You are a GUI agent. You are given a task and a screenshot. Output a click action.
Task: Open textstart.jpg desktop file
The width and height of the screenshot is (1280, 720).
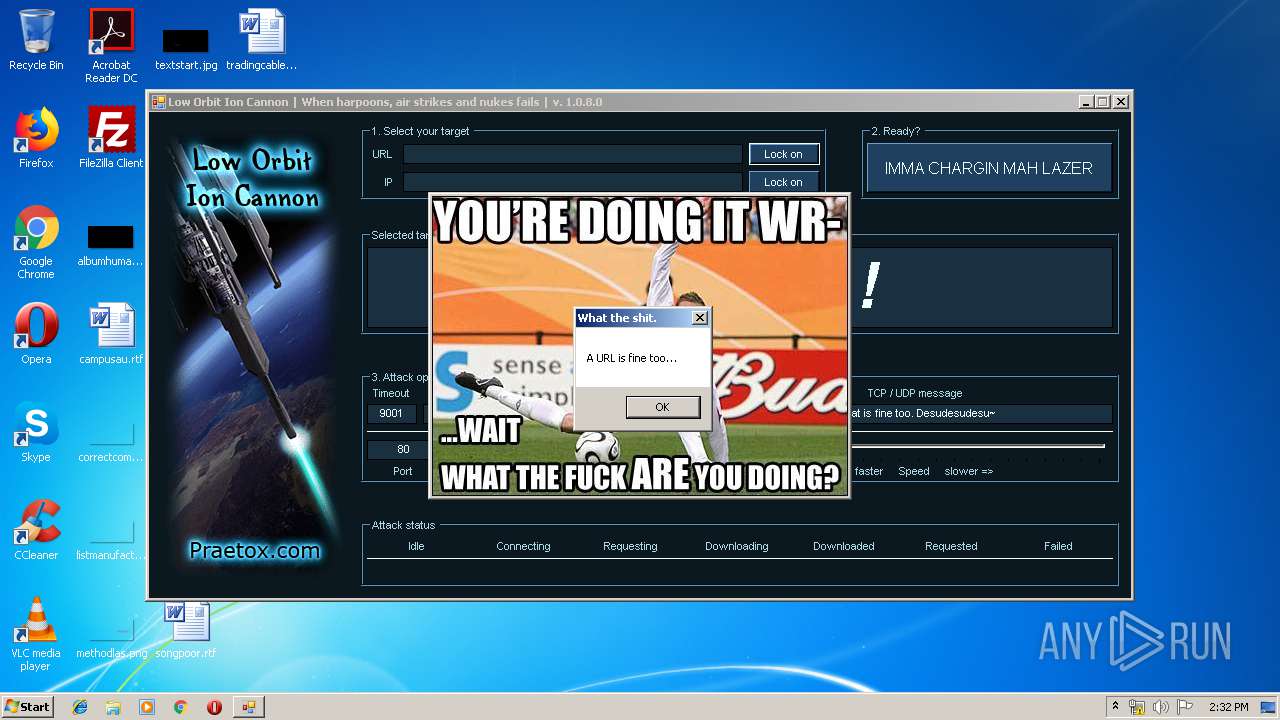[186, 48]
